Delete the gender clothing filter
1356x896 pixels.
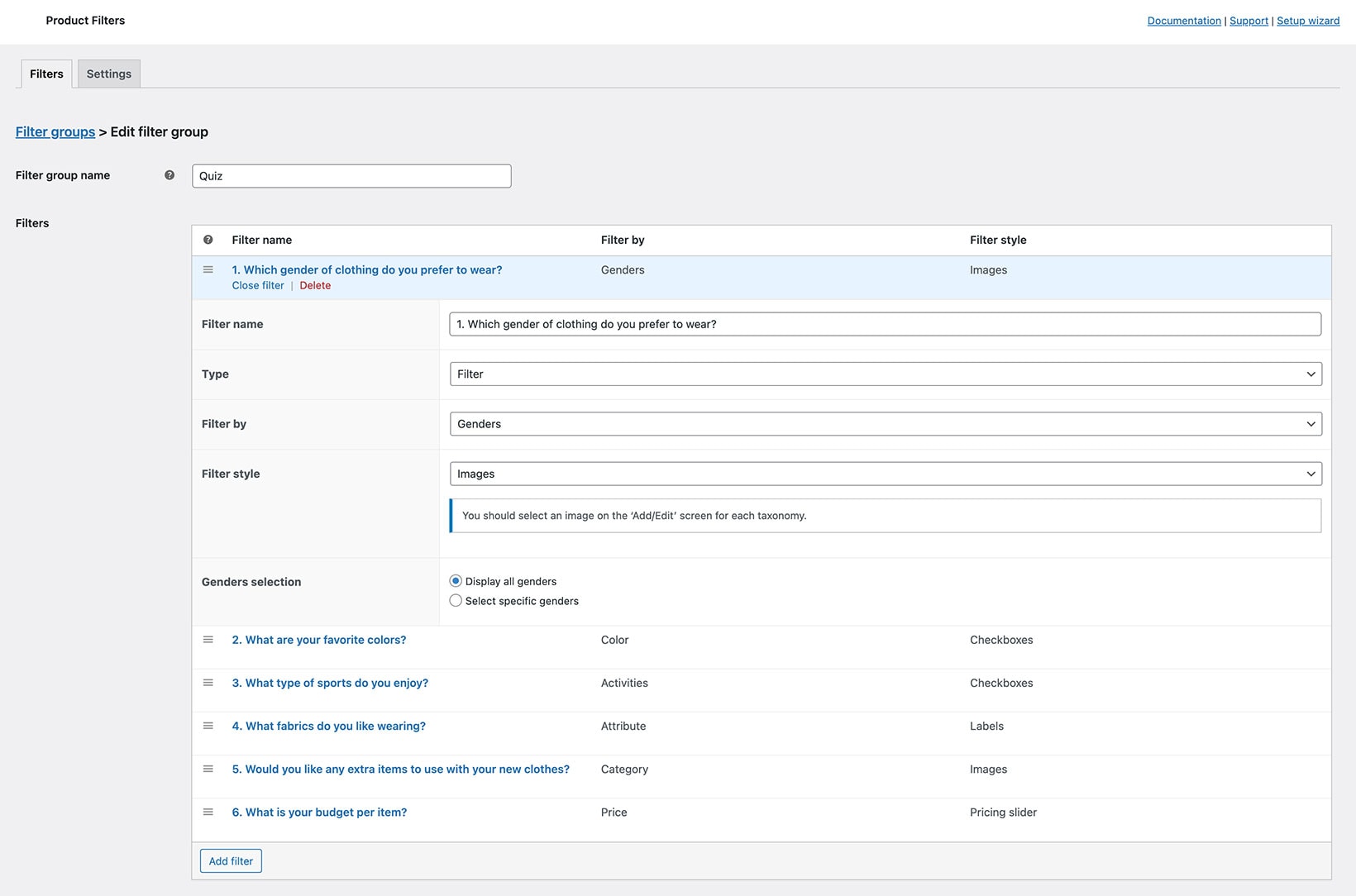(315, 285)
